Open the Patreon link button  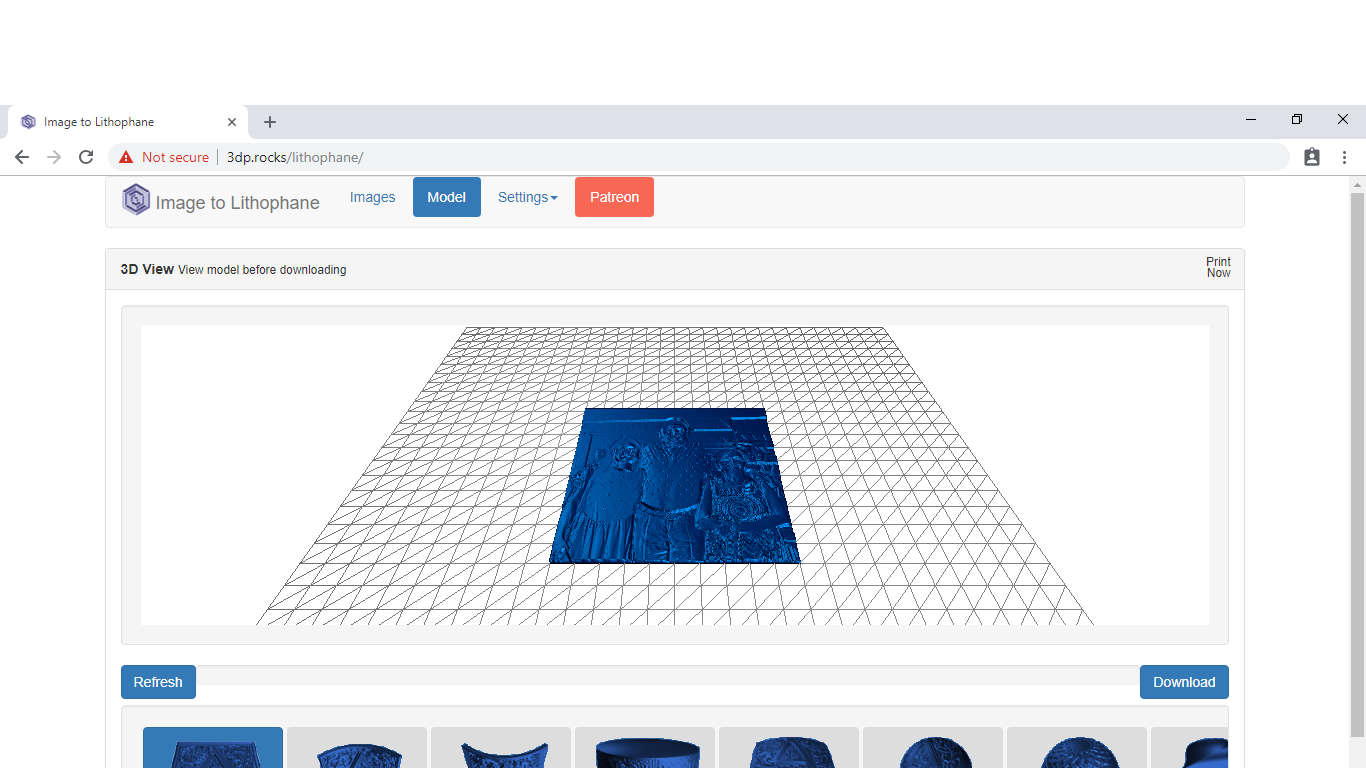(614, 197)
